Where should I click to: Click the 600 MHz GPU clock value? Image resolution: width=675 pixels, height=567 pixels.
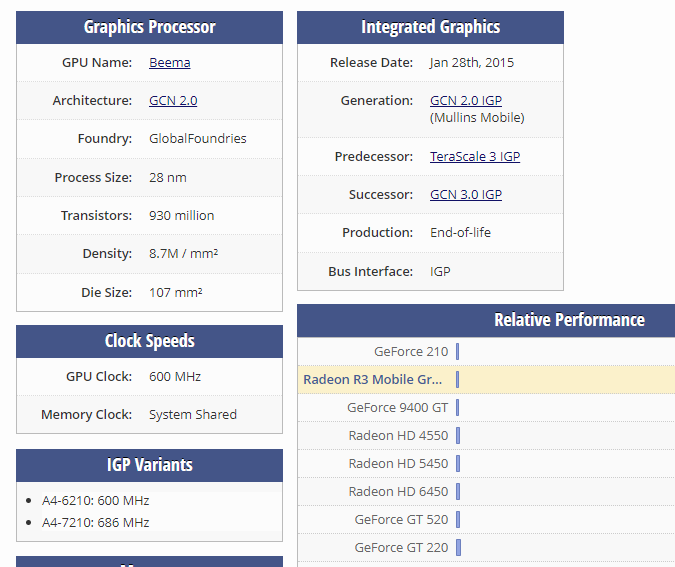click(x=175, y=377)
